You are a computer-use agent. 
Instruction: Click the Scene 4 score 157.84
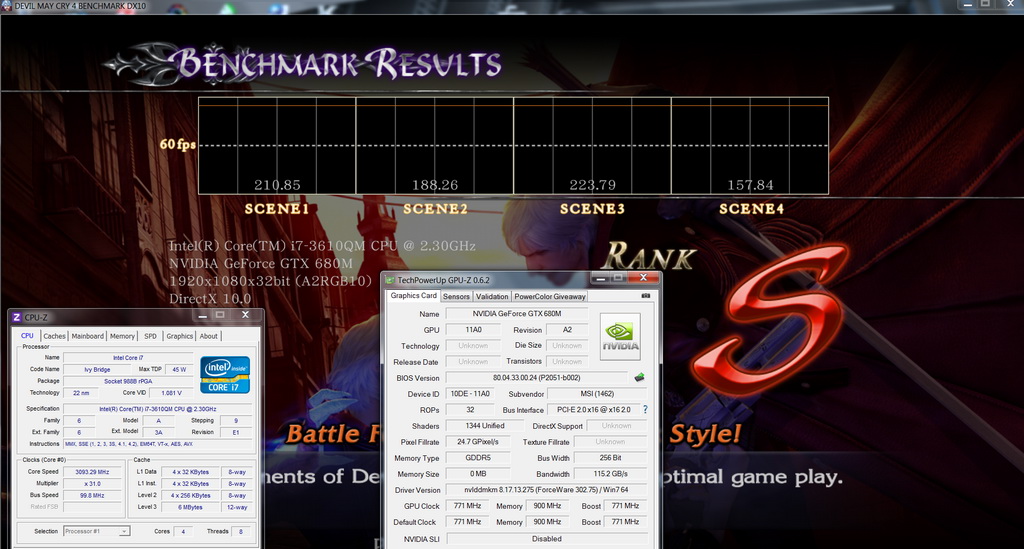(750, 185)
